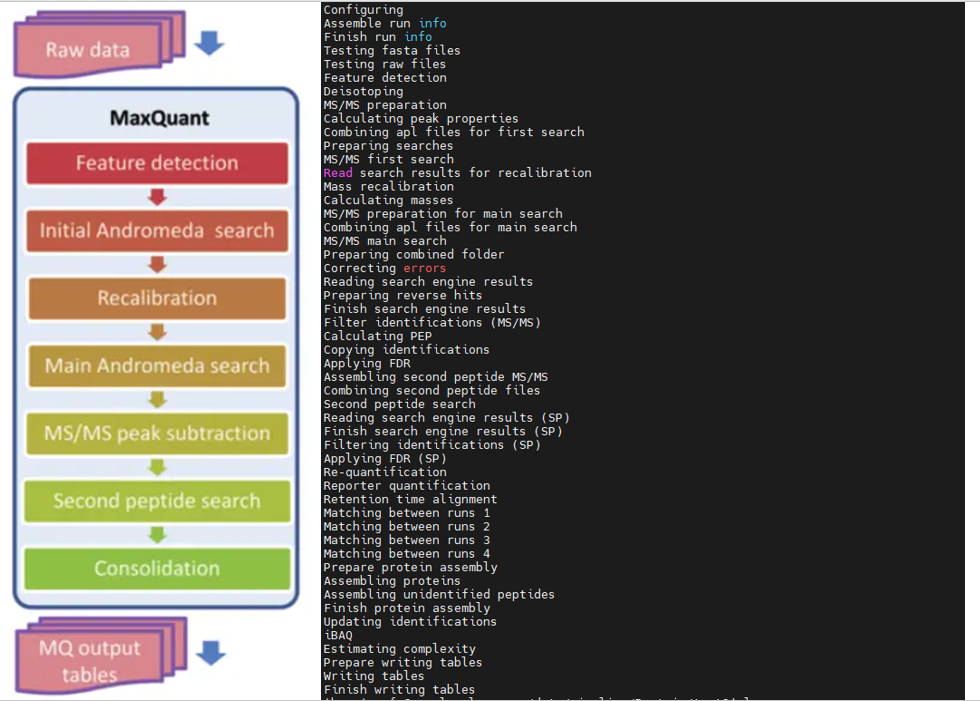Select the Initial Andromeda search box
The image size is (980, 701).
tap(157, 231)
